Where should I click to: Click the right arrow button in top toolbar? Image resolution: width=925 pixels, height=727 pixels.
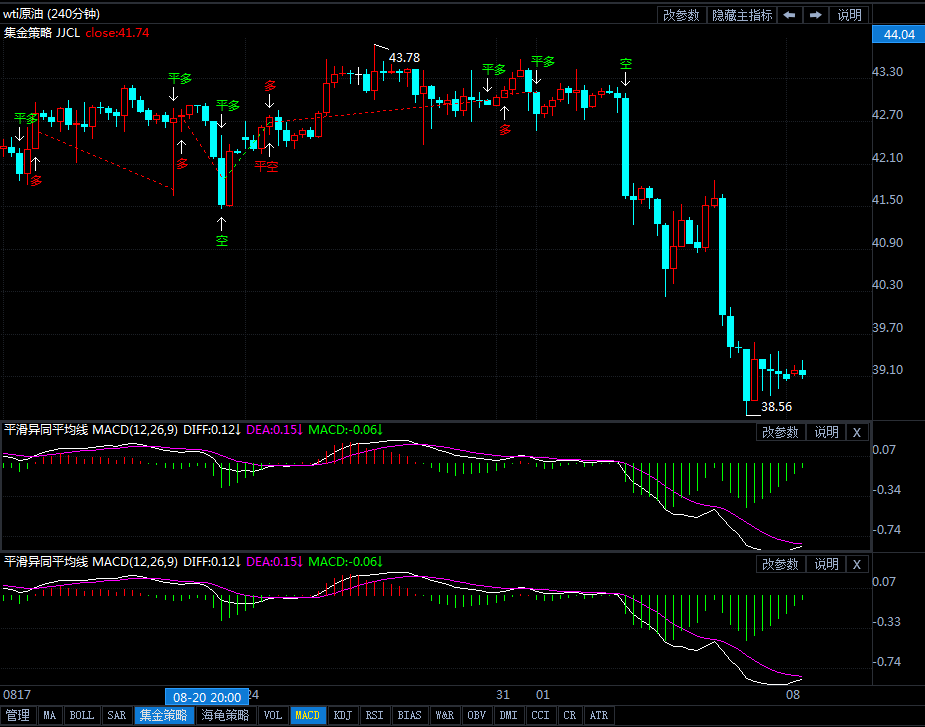pos(817,15)
